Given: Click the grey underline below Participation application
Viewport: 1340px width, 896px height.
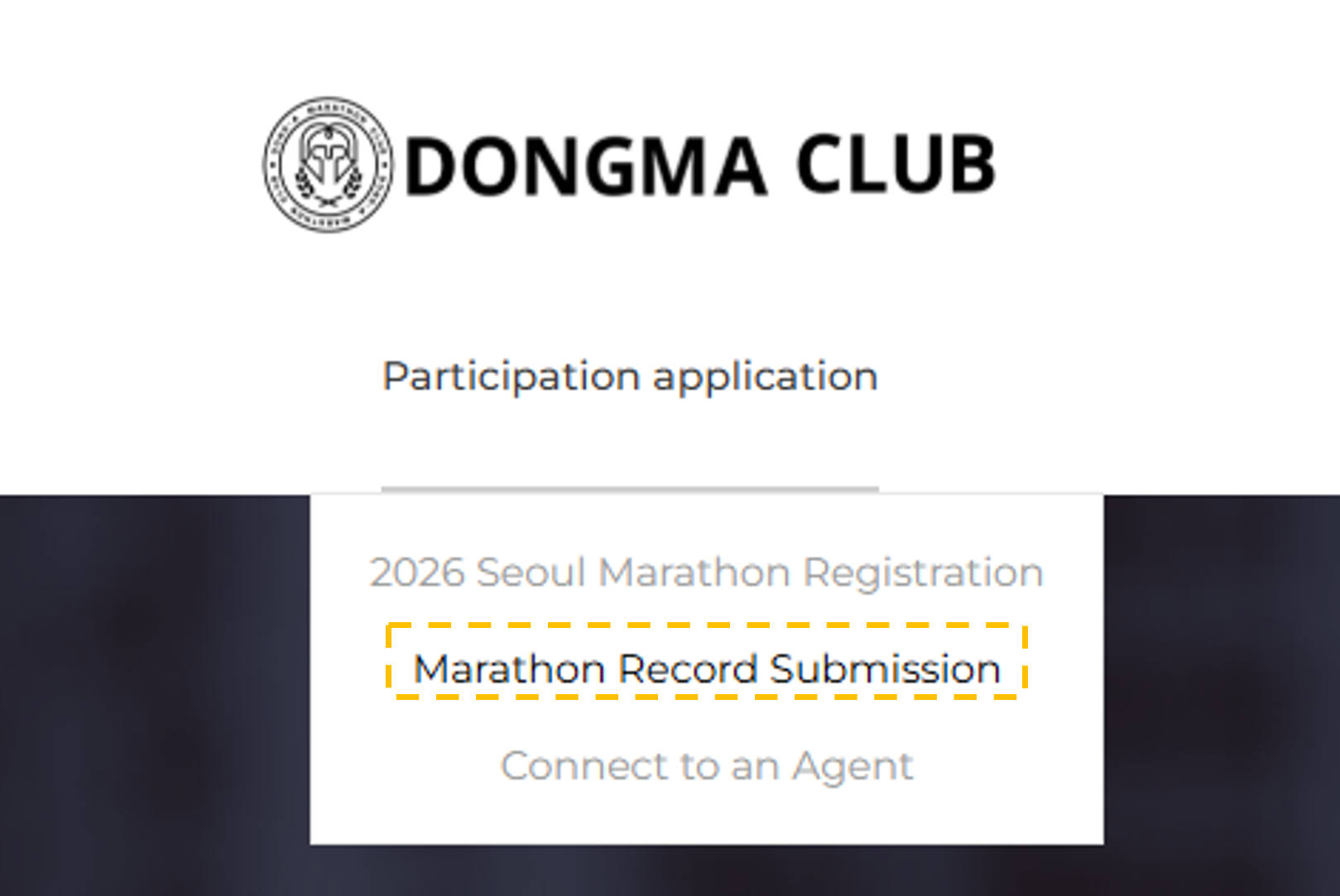Looking at the screenshot, I should click(630, 489).
